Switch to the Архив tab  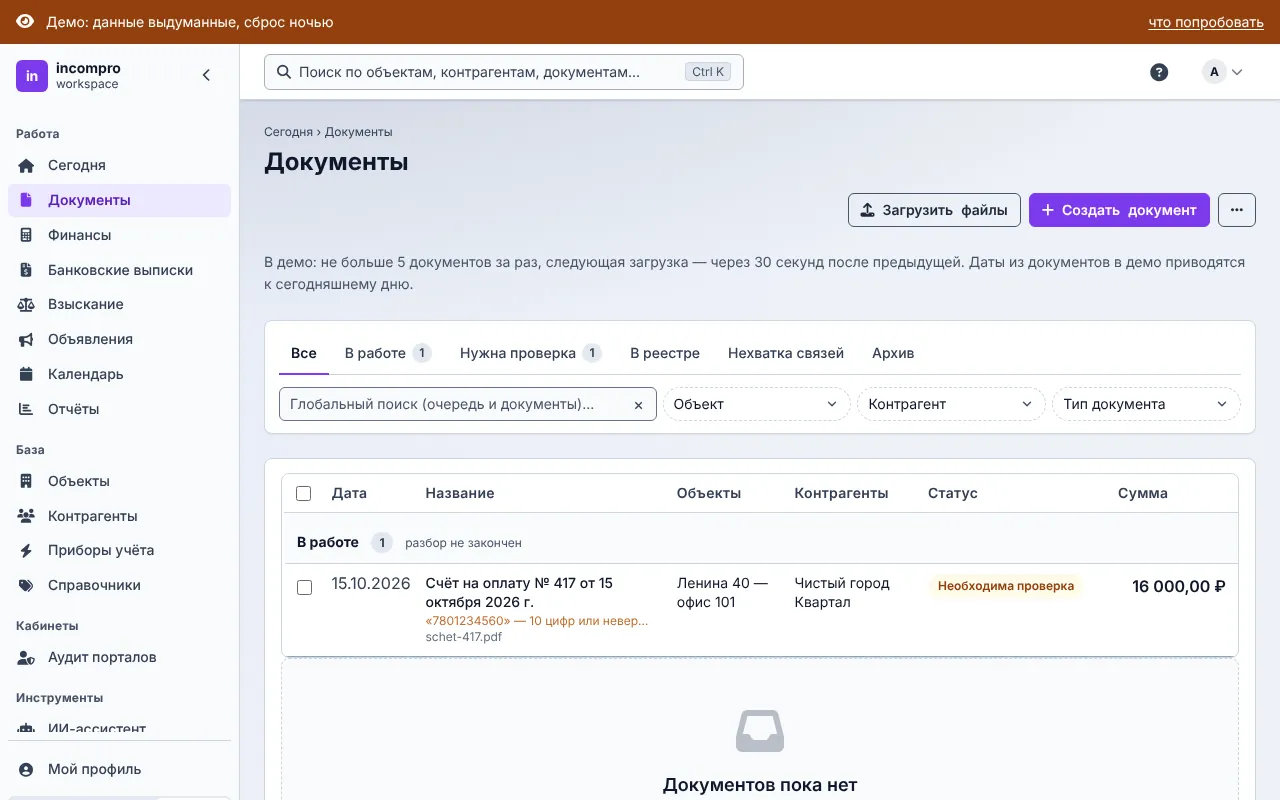point(893,353)
